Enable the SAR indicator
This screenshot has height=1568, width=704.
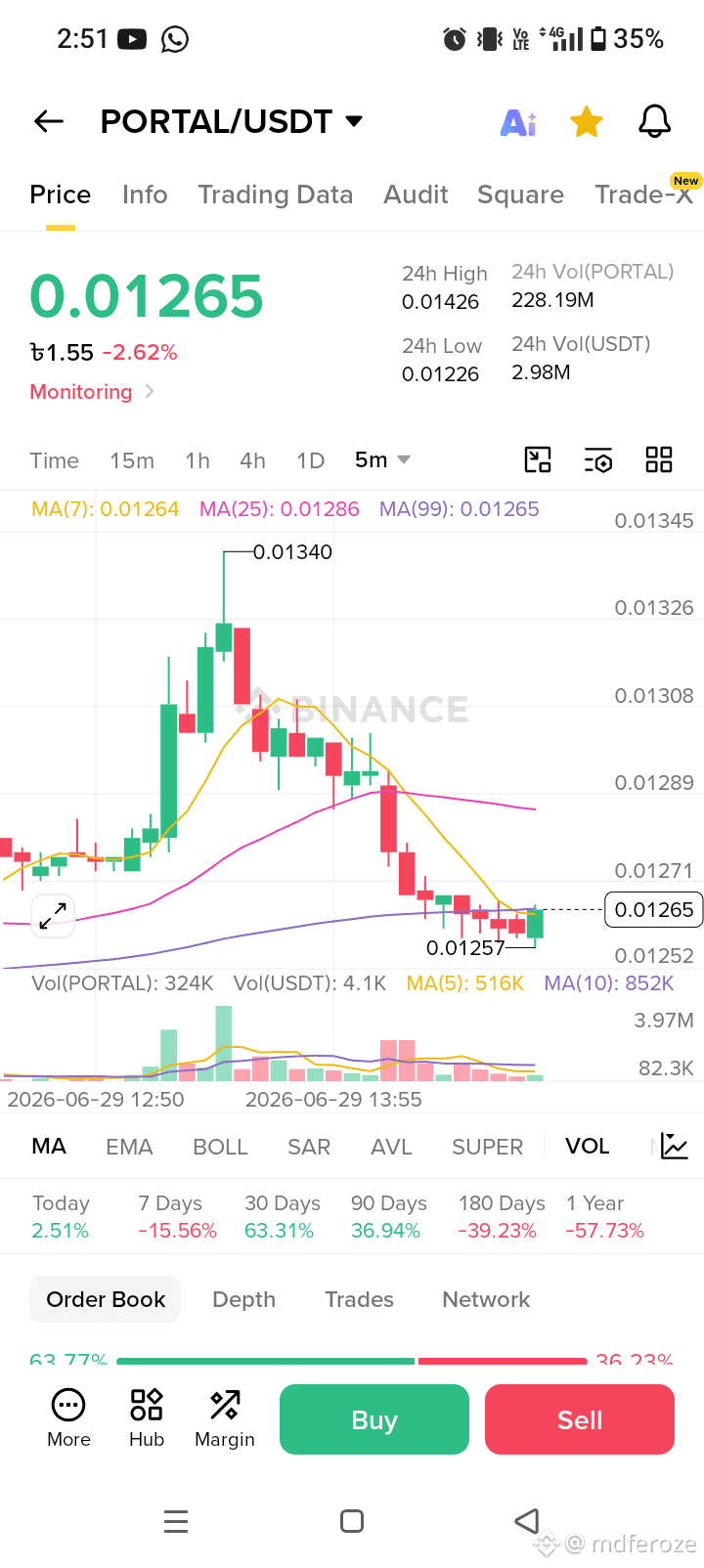pos(309,1147)
